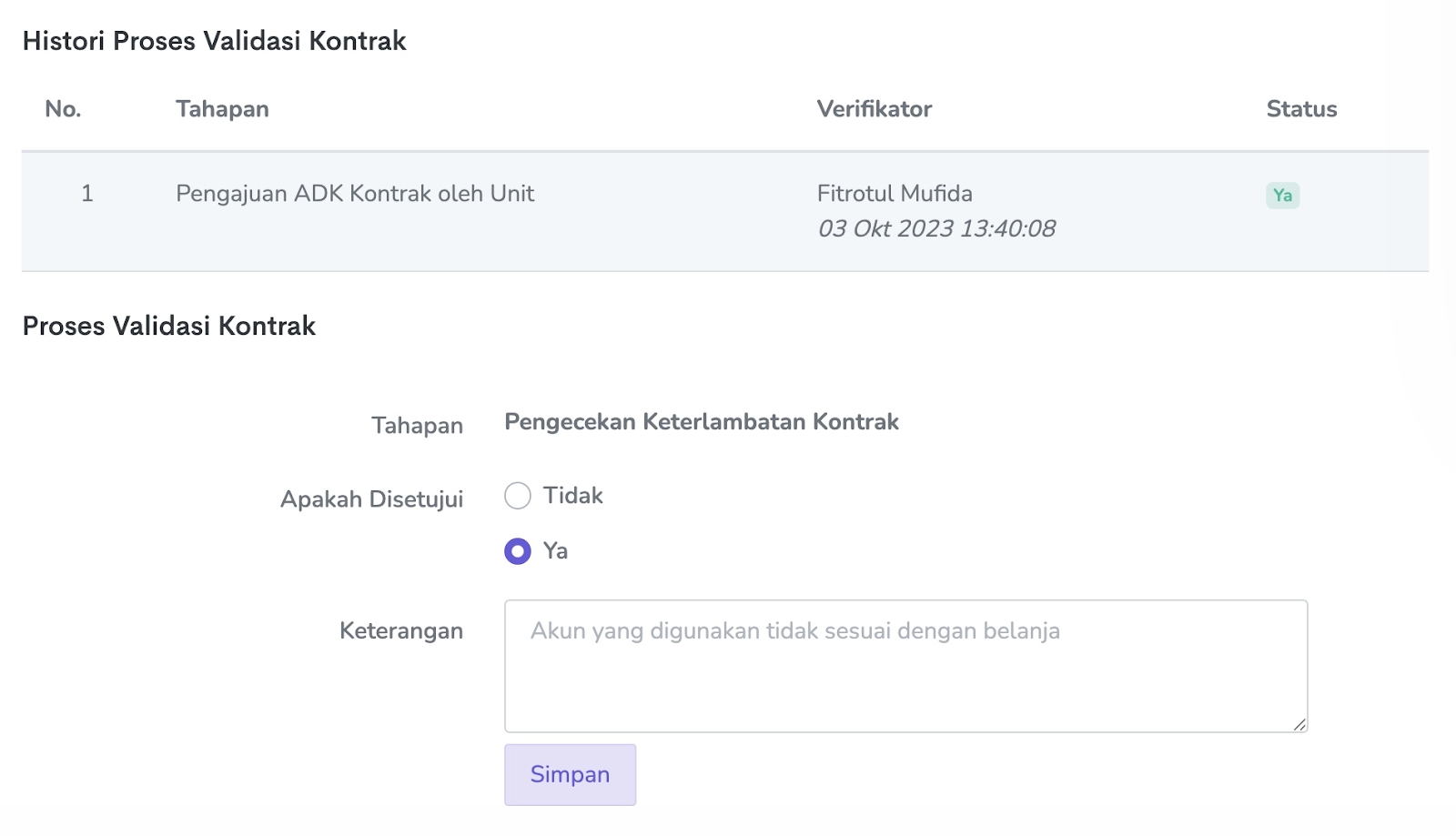Click the Proses Validasi Kontrak heading
This screenshot has width=1456, height=836.
coord(168,326)
